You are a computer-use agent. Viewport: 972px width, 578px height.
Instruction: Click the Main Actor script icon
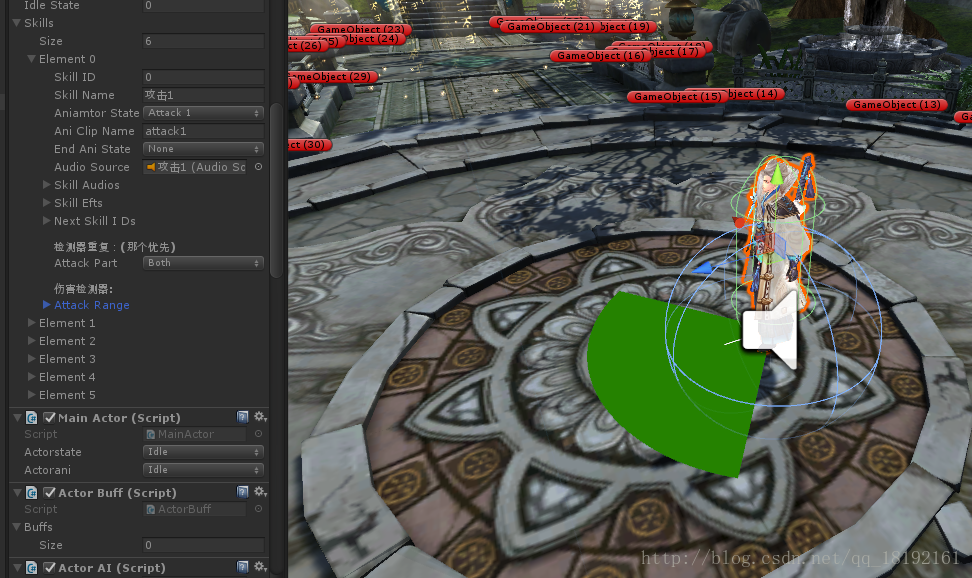click(x=32, y=417)
